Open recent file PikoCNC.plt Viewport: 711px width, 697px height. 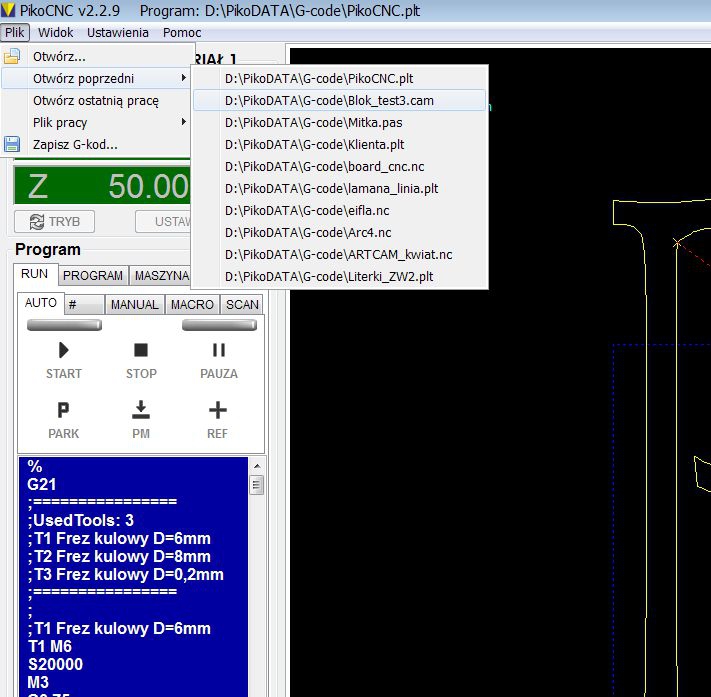(339, 78)
